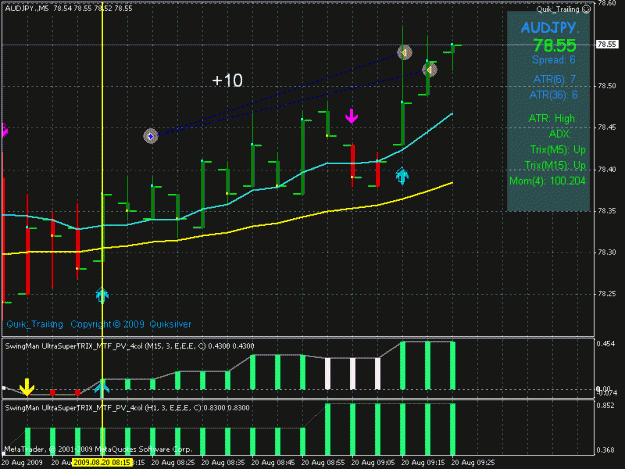Select the +10 profit text label
Image resolution: width=625 pixels, height=469 pixels.
(x=227, y=80)
